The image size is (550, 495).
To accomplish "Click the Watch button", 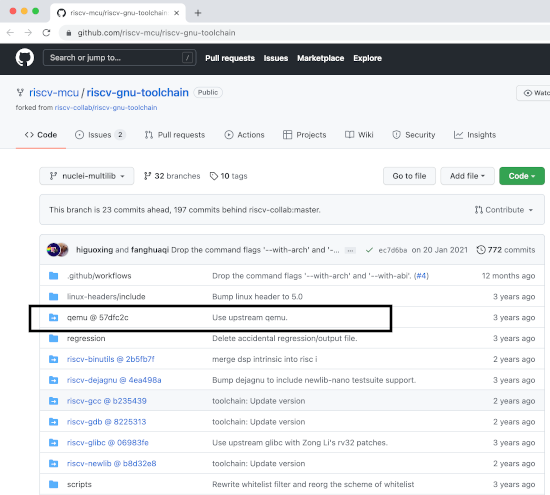I will tap(534, 93).
